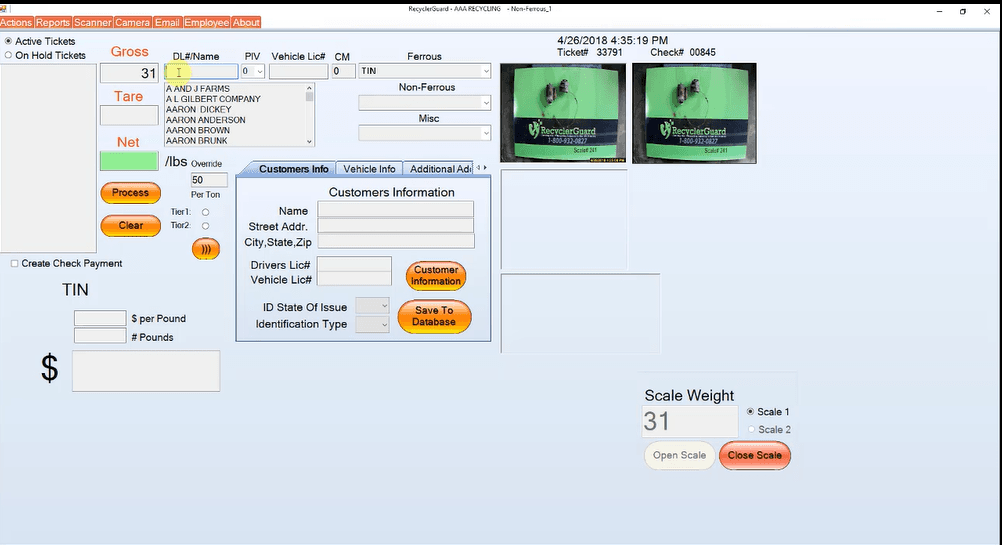The width and height of the screenshot is (1002, 545).
Task: Choose Scale 2 radio button
Action: [751, 429]
